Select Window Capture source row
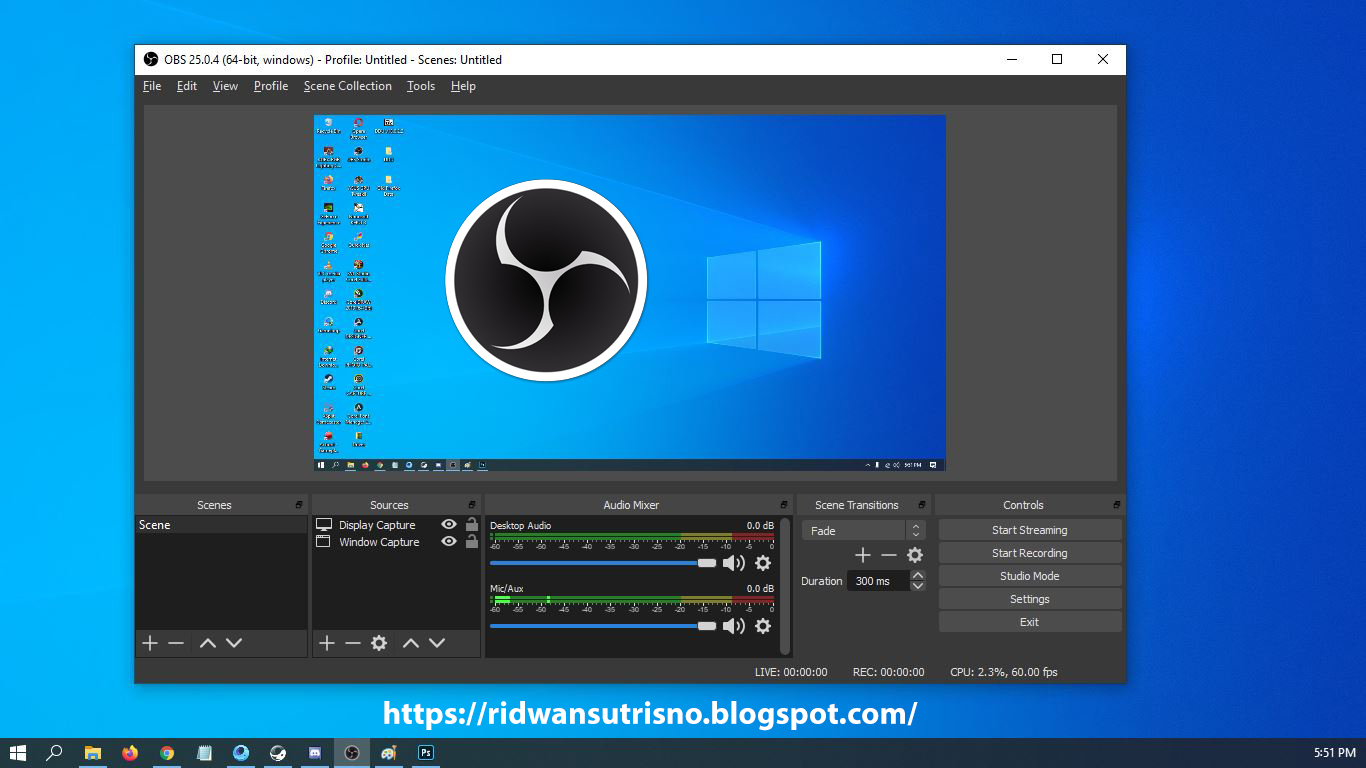This screenshot has width=1366, height=768. 397,541
